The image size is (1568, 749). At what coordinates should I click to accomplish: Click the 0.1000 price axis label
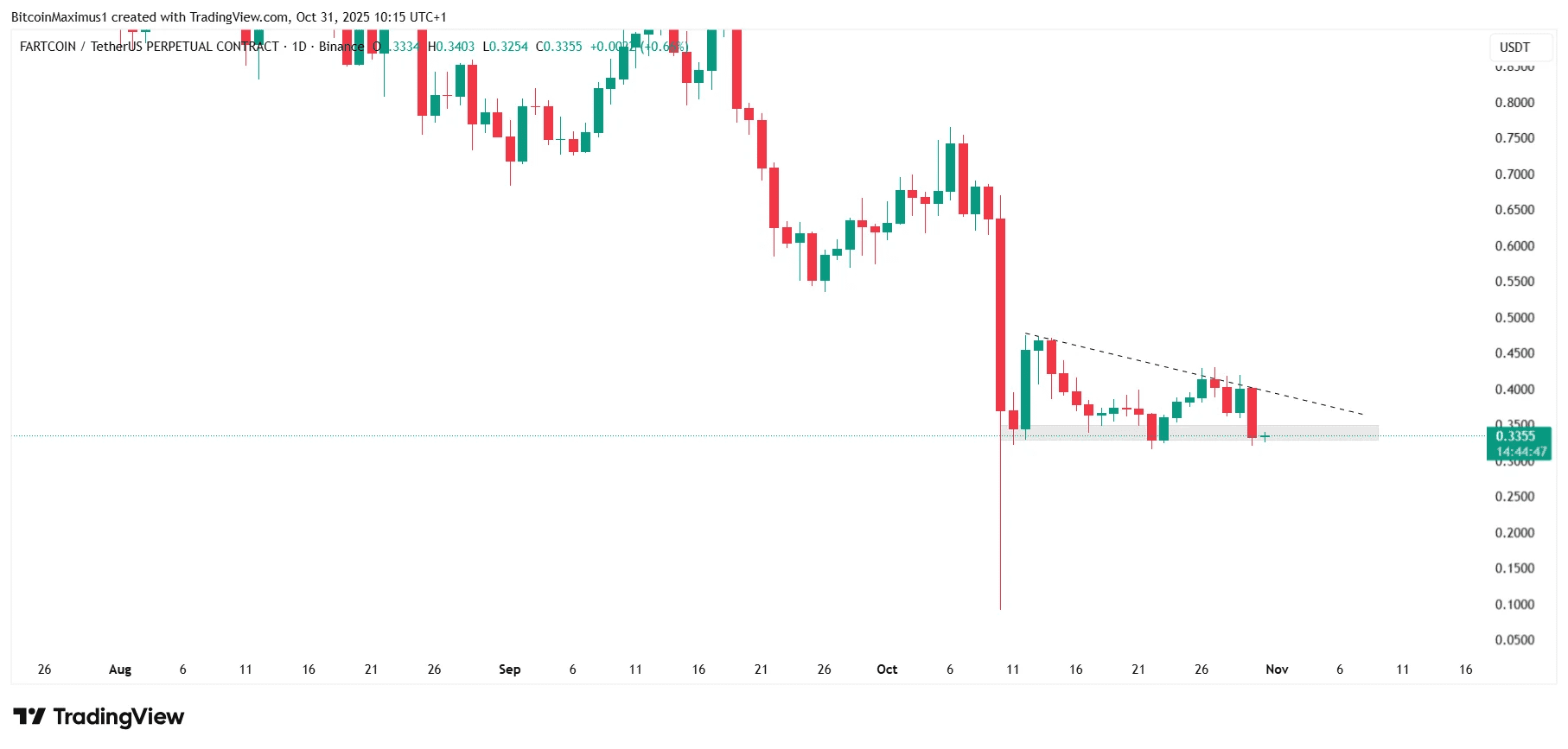pyautogui.click(x=1514, y=605)
